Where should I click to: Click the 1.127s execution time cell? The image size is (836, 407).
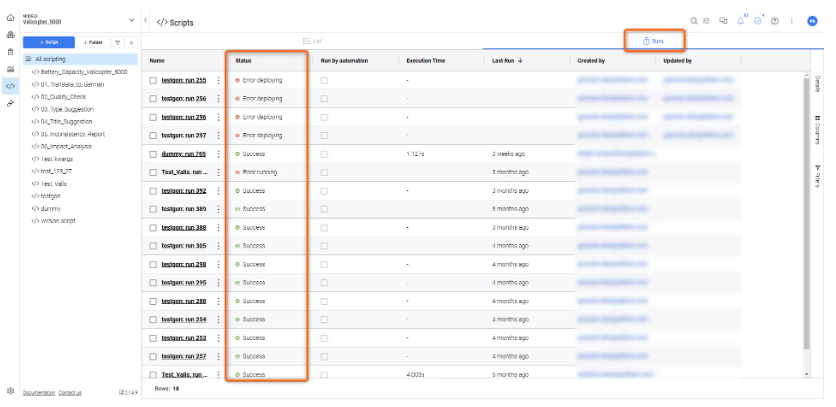pyautogui.click(x=415, y=154)
